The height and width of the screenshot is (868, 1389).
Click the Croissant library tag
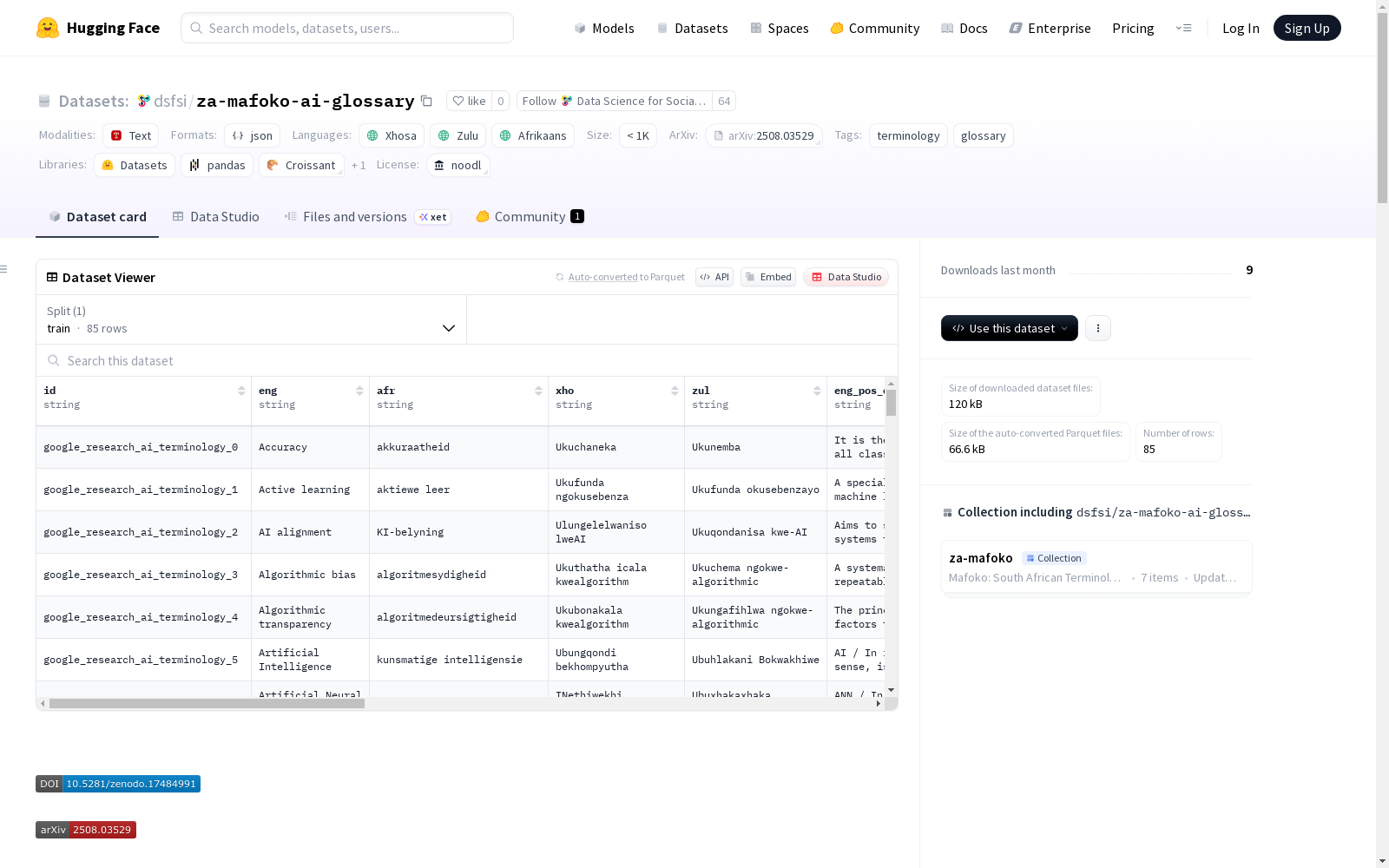(301, 165)
